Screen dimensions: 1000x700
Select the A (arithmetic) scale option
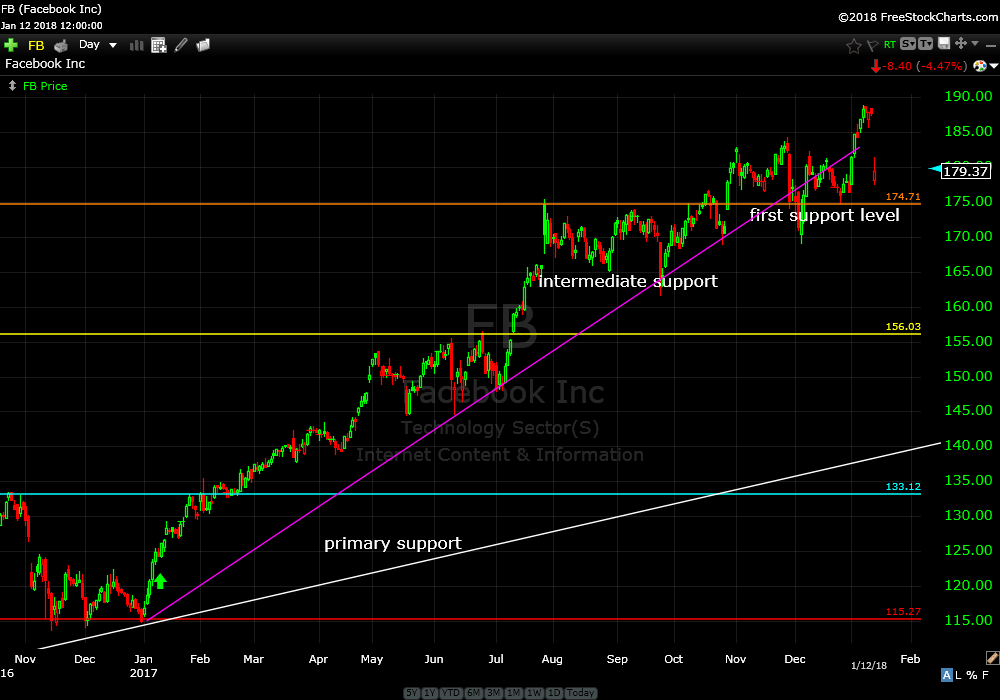(946, 678)
